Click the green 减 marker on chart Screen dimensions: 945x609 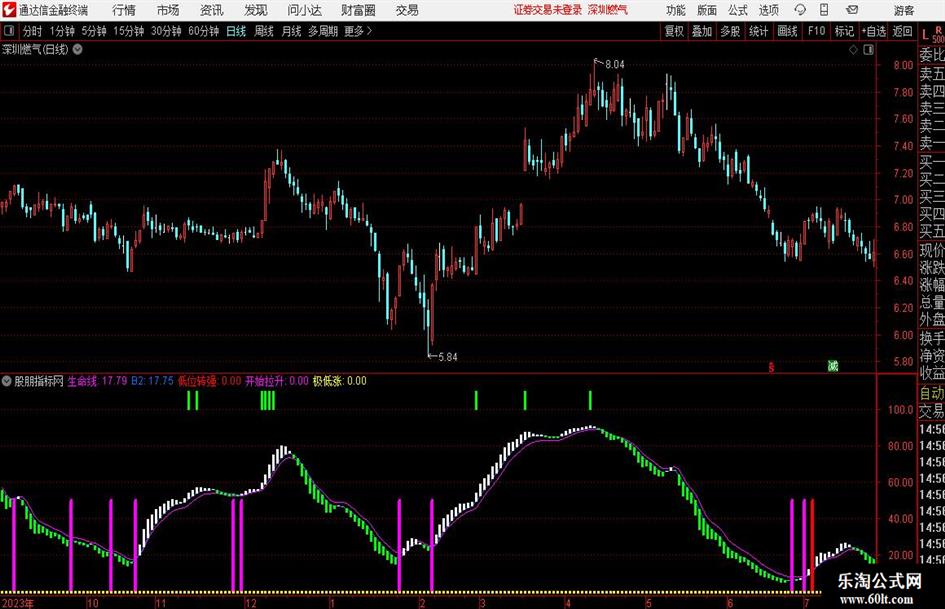pyautogui.click(x=833, y=365)
